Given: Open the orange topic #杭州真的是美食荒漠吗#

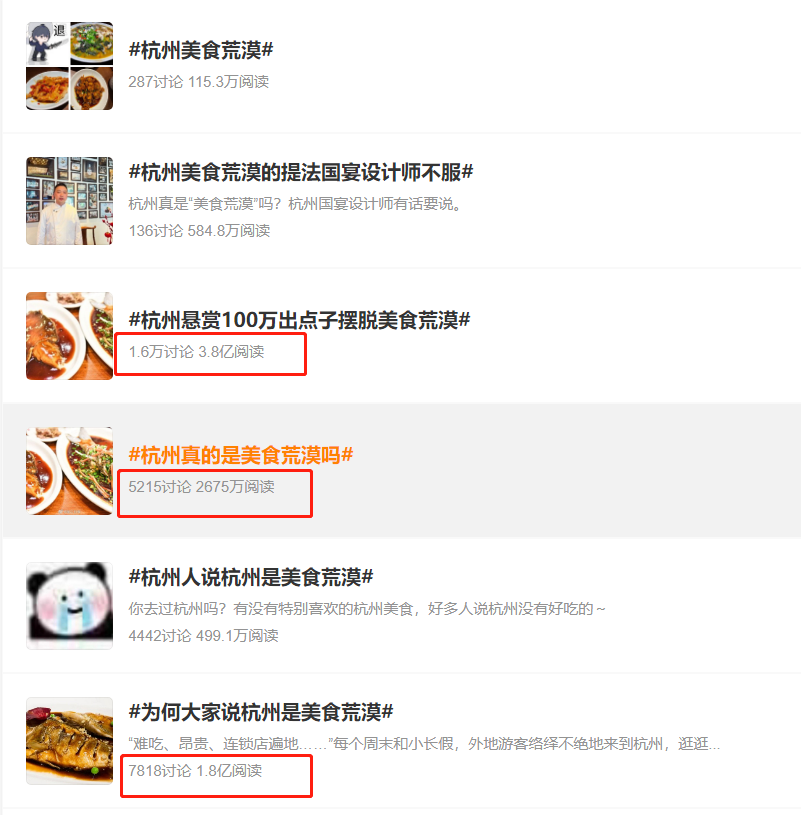Looking at the screenshot, I should pos(241,455).
